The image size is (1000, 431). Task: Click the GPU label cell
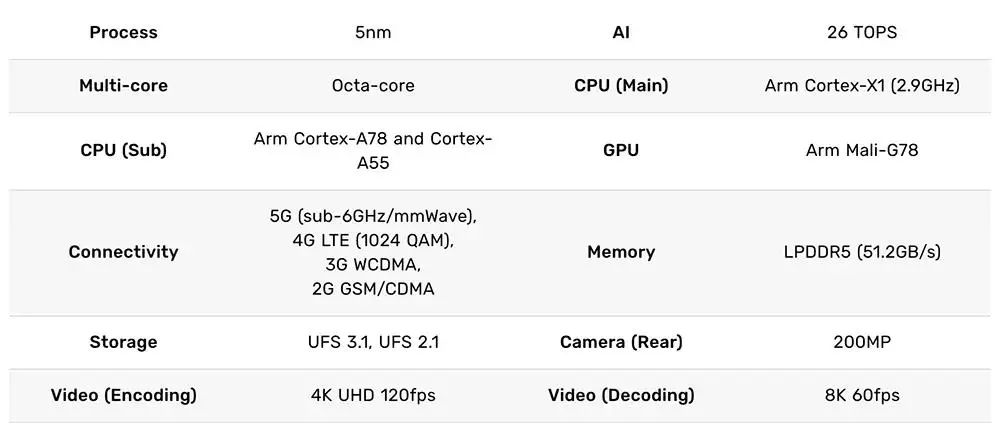tap(621, 150)
